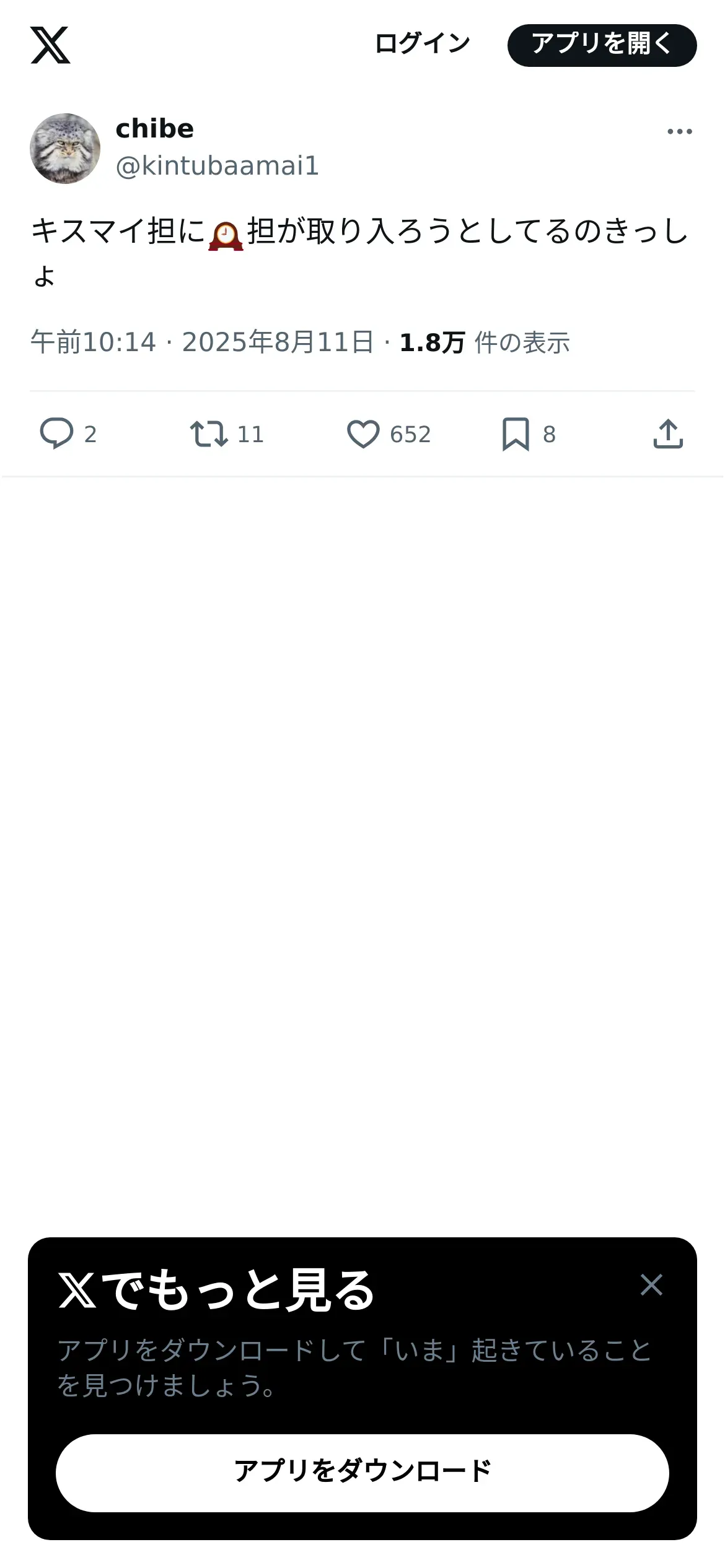Open the post's three-dot more menu
Viewport: 725px width, 1568px height.
click(679, 131)
